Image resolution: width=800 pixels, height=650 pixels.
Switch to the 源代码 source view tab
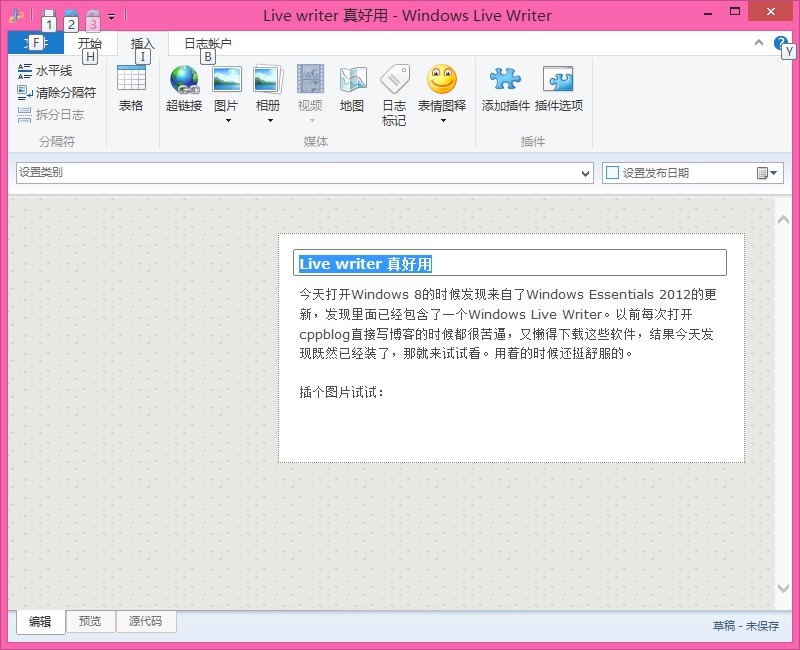click(145, 621)
